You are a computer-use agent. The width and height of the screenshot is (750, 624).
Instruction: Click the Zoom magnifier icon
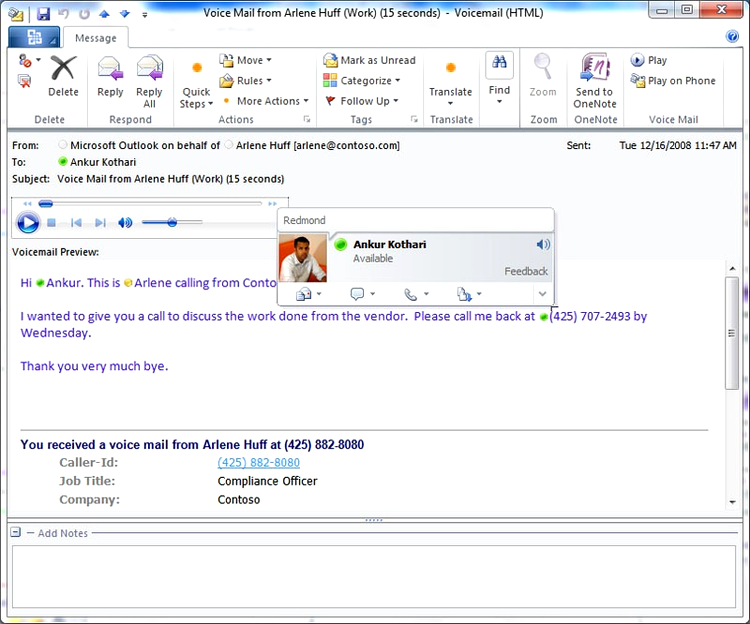(542, 66)
